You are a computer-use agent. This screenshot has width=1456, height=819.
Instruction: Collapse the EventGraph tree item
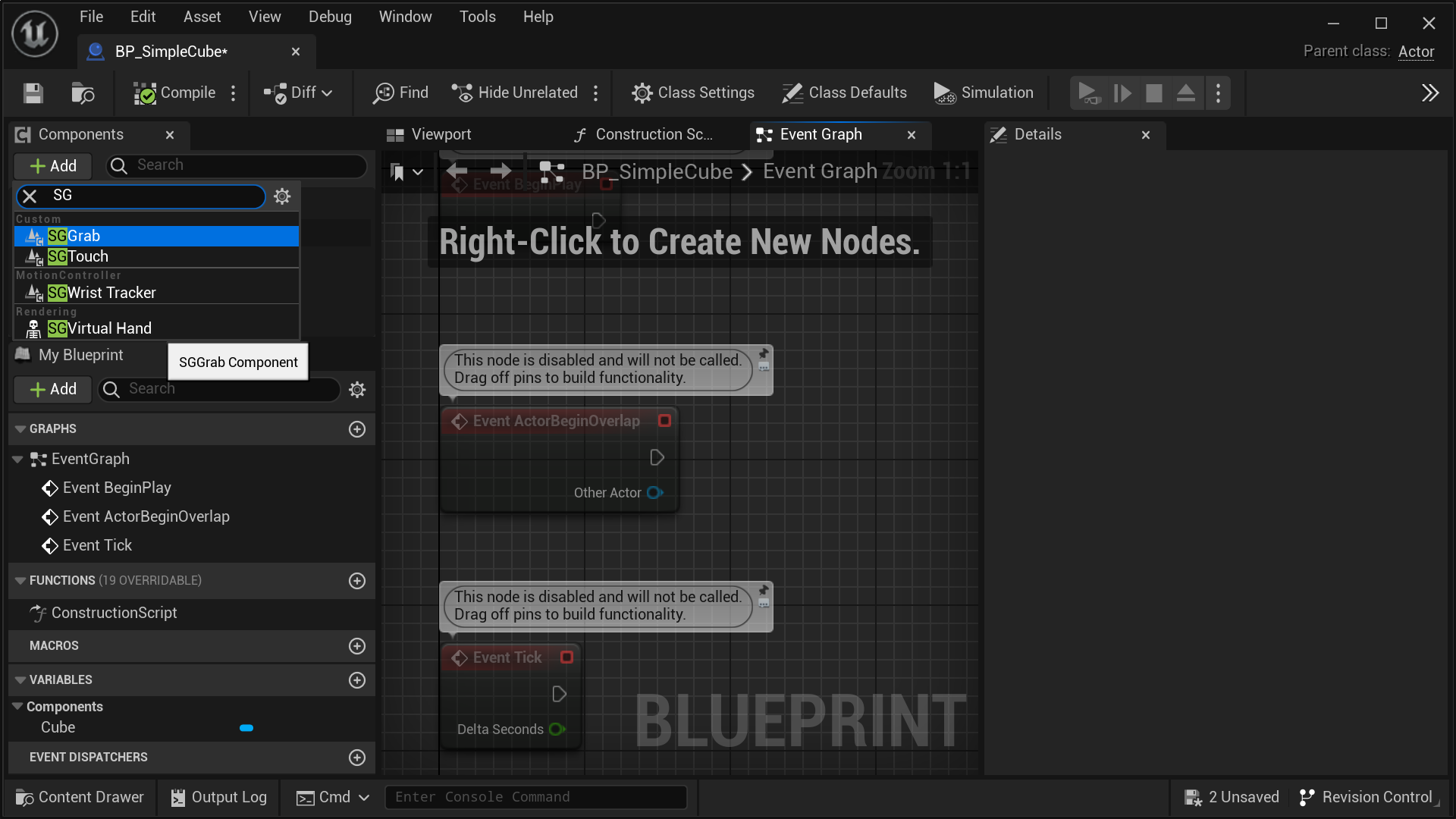coord(17,459)
